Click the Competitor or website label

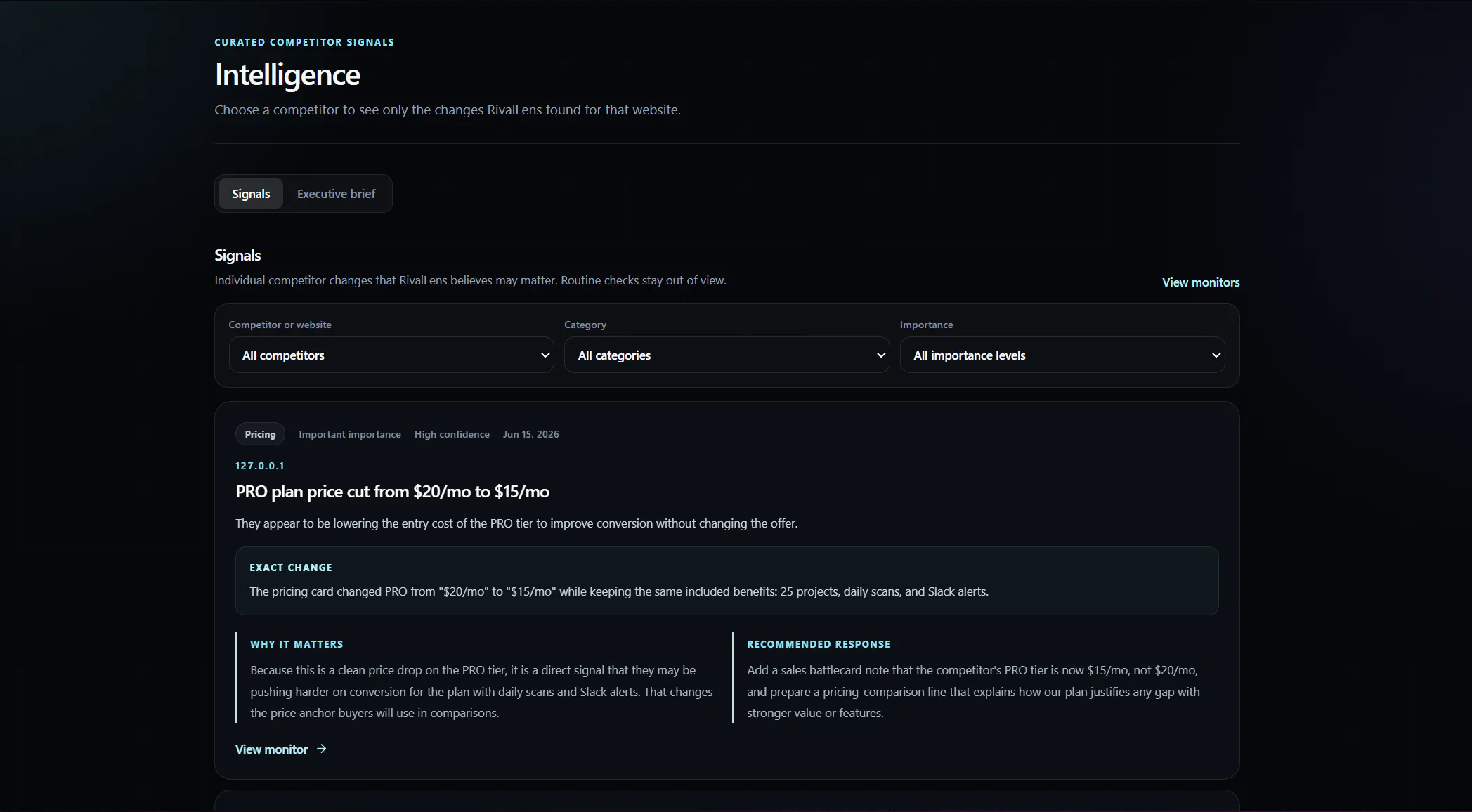click(x=280, y=325)
